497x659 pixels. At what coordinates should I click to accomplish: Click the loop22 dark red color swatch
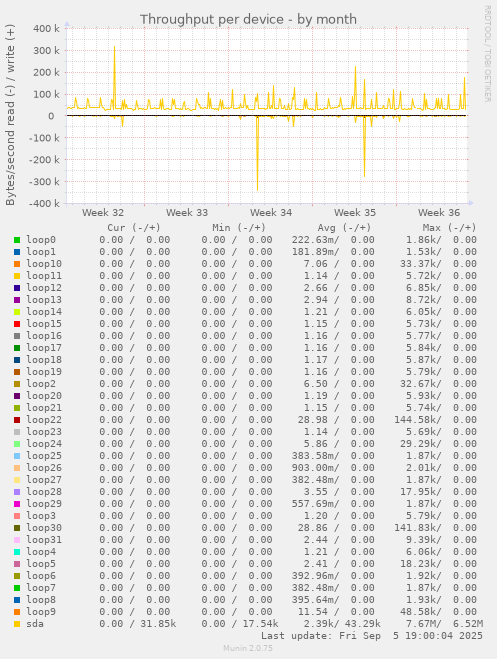pyautogui.click(x=17, y=420)
